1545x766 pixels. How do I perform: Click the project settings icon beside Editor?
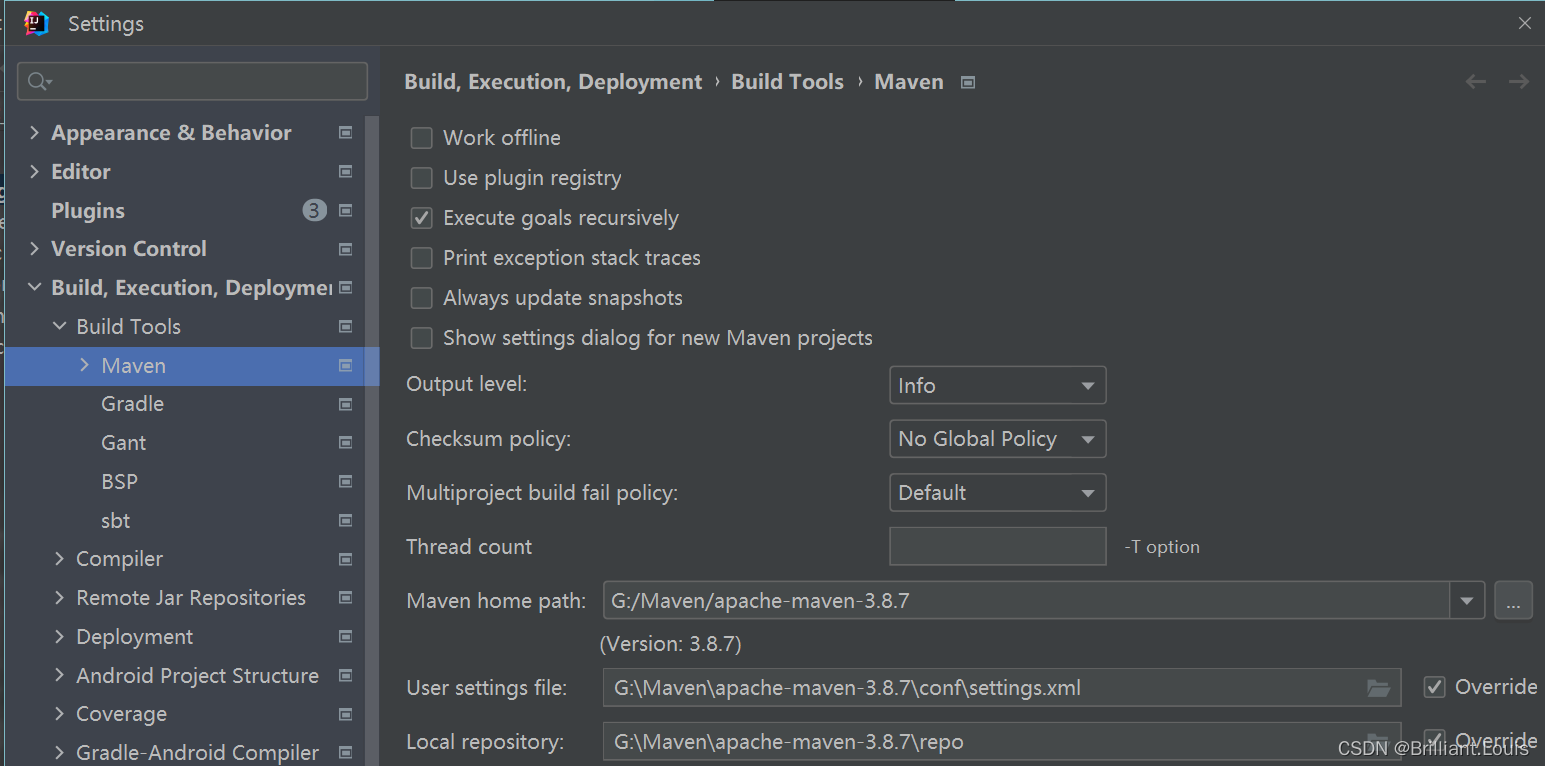[x=346, y=172]
